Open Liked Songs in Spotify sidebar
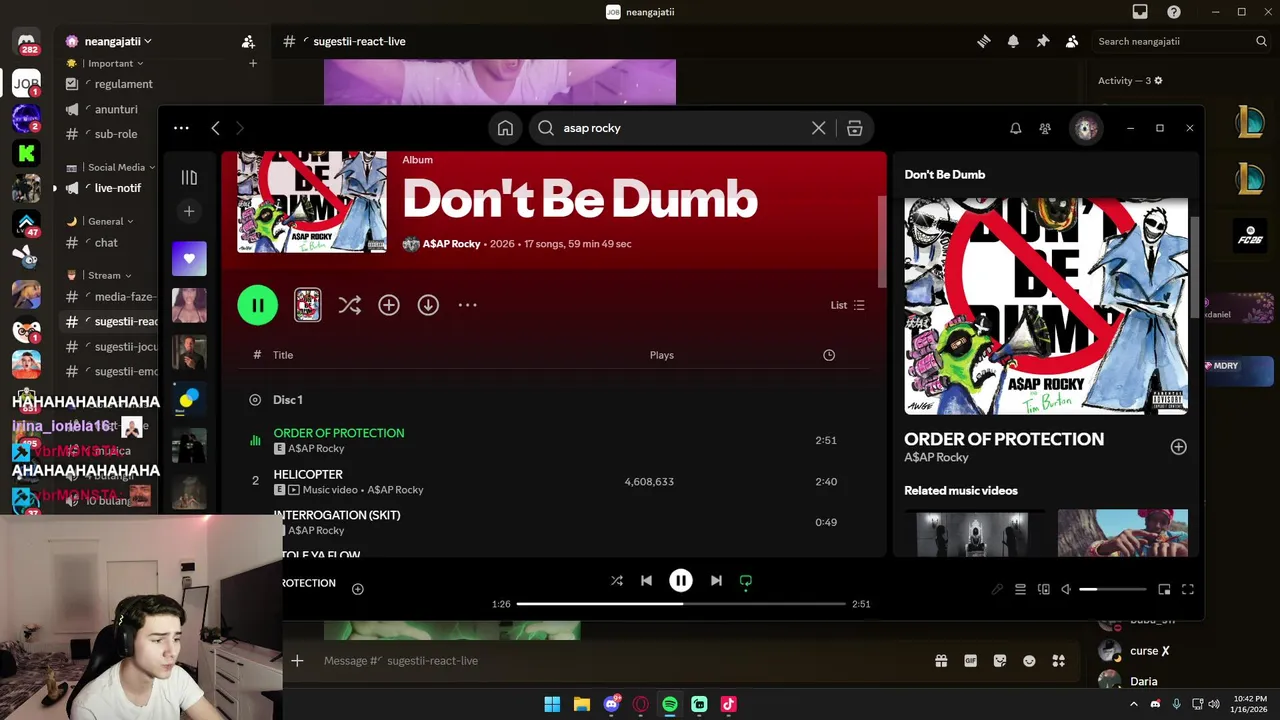The width and height of the screenshot is (1280, 720). pos(189,259)
